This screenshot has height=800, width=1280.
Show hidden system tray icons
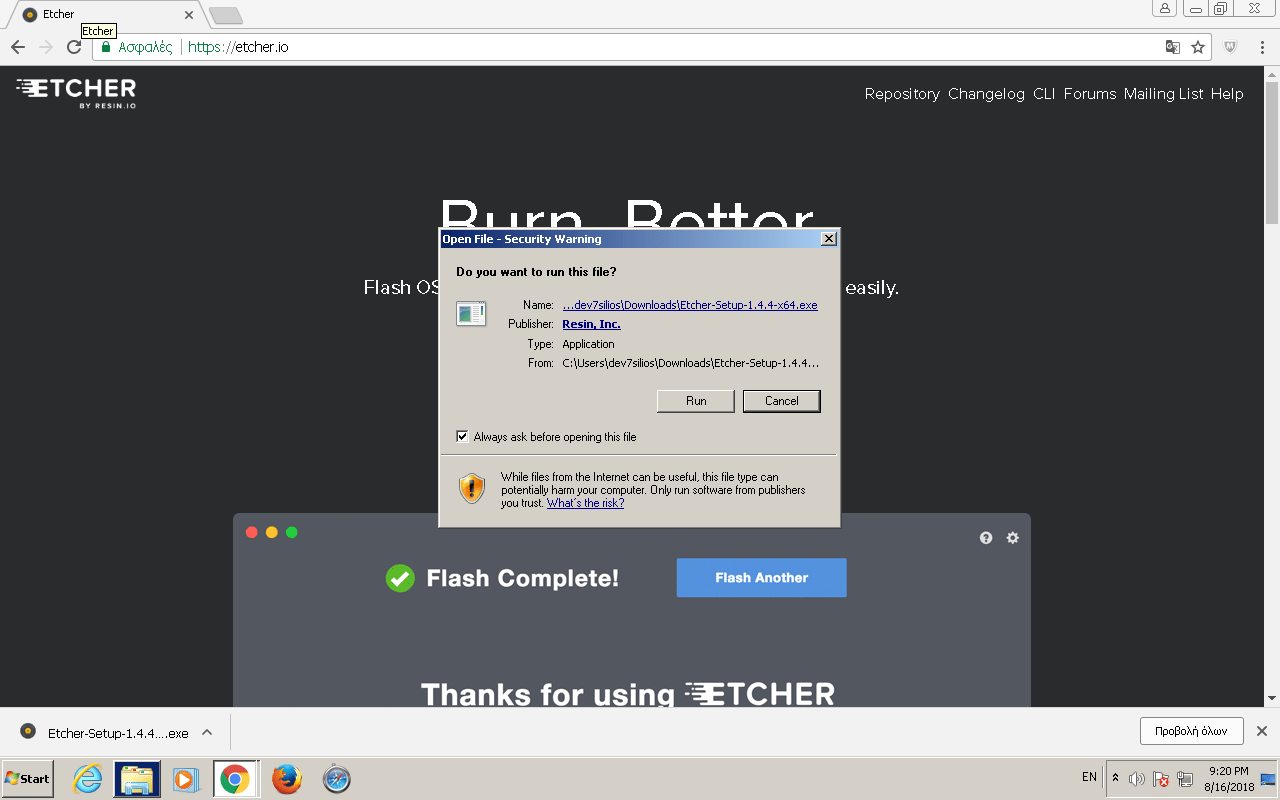(1115, 778)
